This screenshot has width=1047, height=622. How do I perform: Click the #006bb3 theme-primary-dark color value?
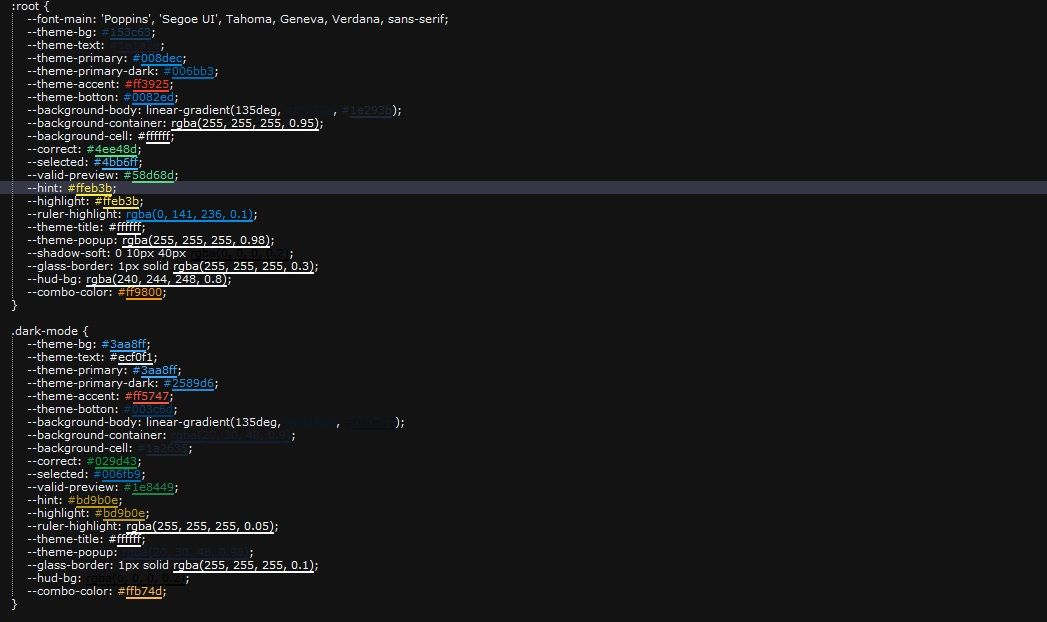click(190, 71)
